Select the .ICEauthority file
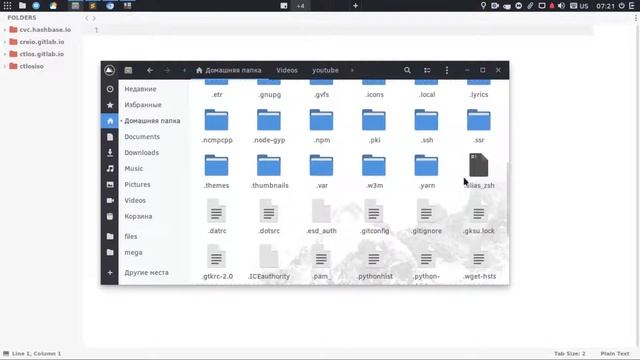The image size is (640, 360). pos(269,262)
